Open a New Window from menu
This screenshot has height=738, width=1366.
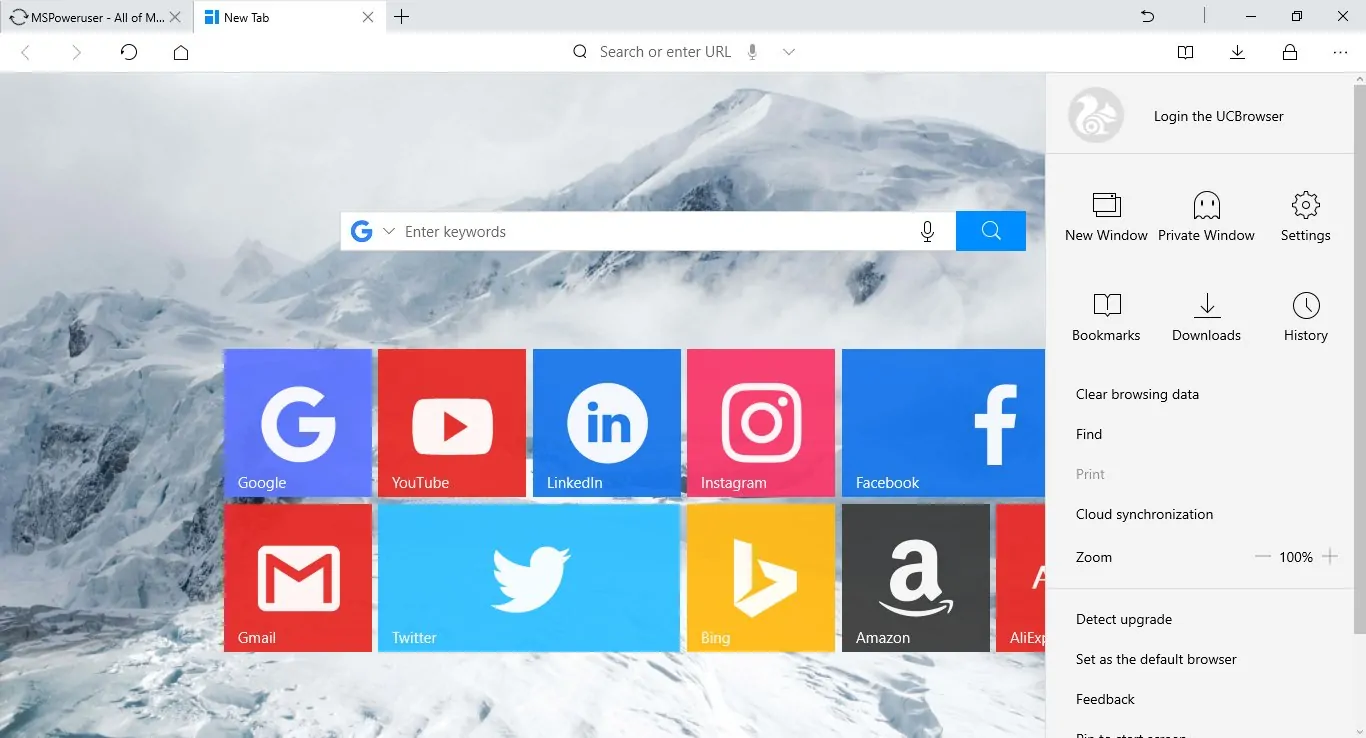click(1106, 217)
